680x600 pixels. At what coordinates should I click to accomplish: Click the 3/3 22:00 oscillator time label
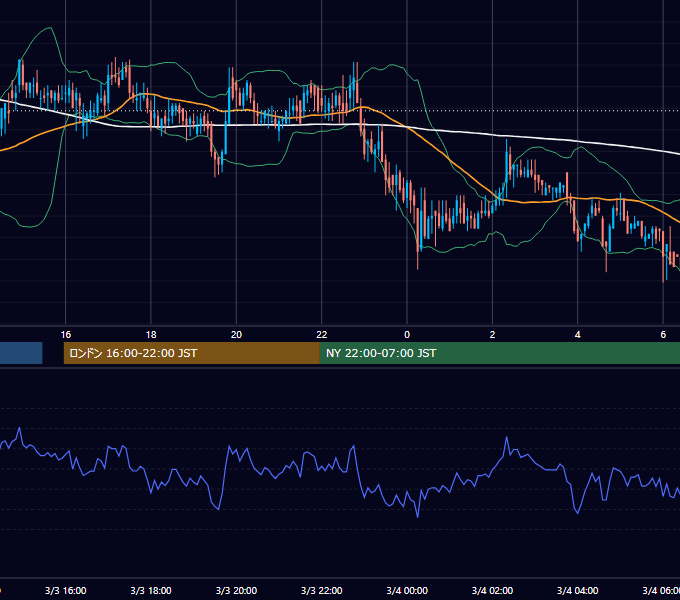point(322,590)
